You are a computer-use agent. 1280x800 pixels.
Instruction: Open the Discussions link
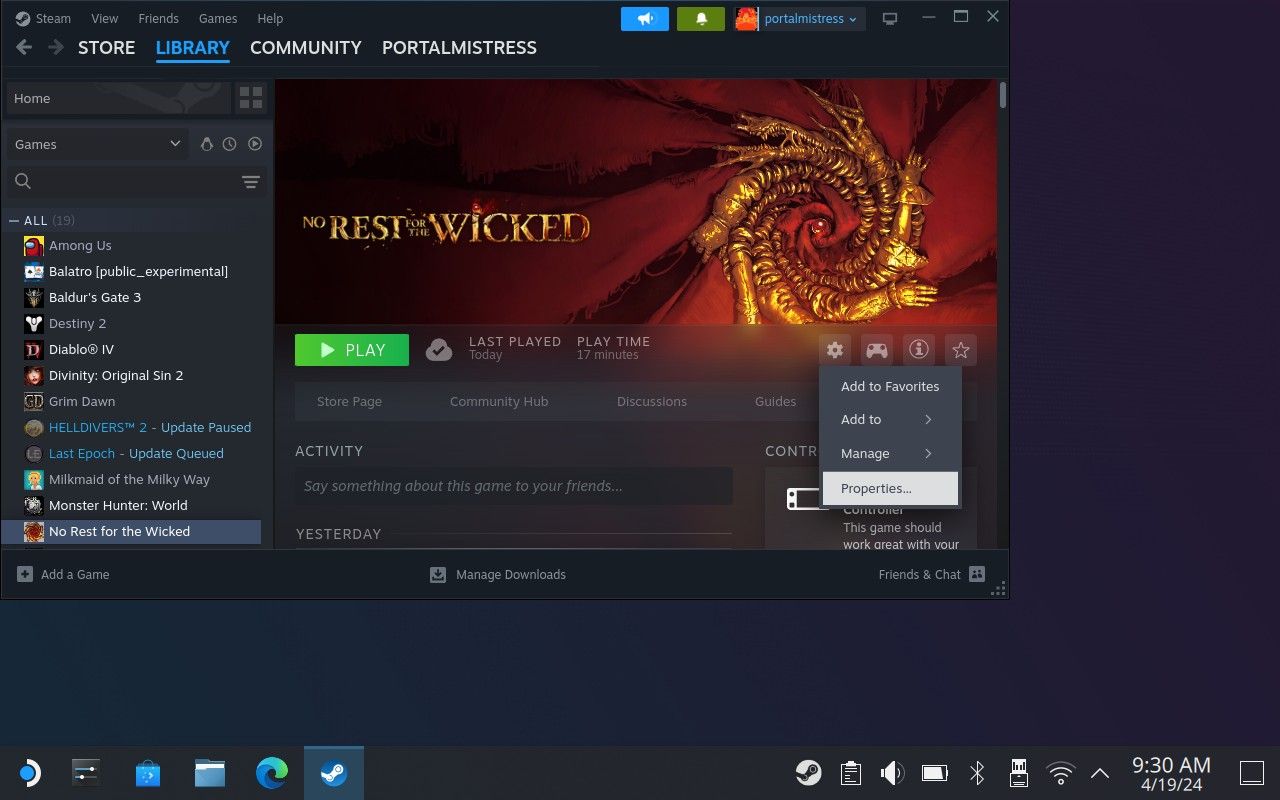tap(652, 401)
